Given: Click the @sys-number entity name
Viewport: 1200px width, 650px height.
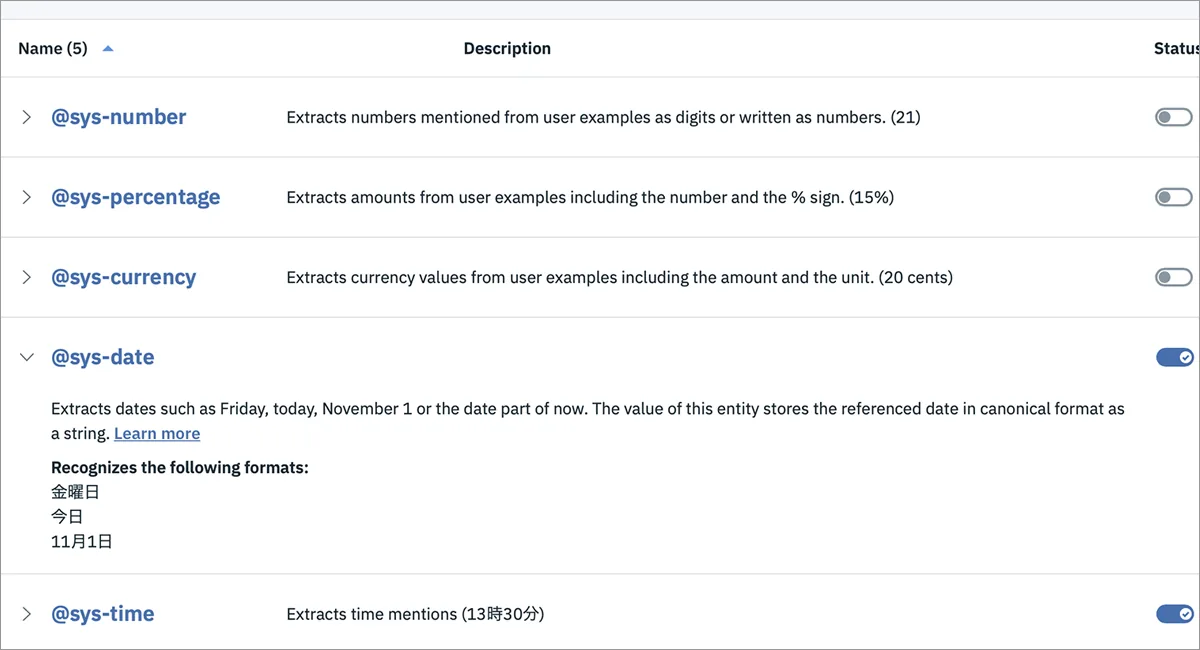Looking at the screenshot, I should (x=119, y=117).
